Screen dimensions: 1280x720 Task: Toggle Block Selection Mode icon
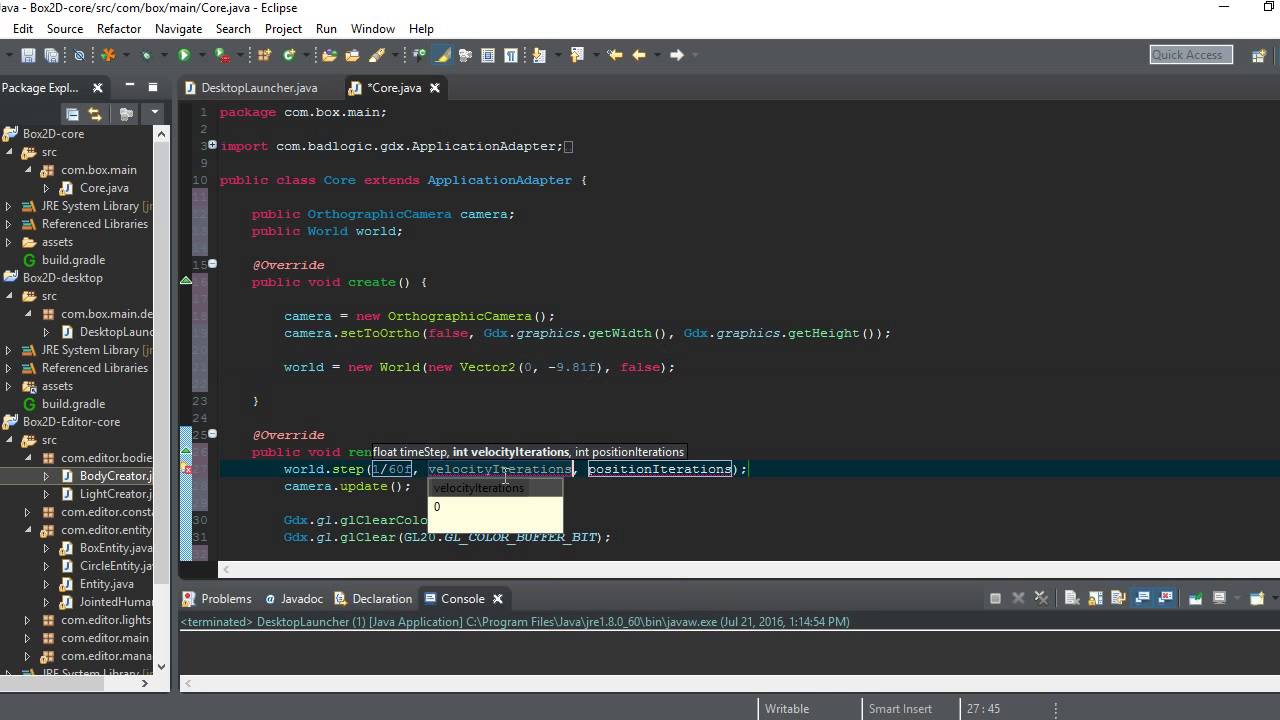pos(487,55)
